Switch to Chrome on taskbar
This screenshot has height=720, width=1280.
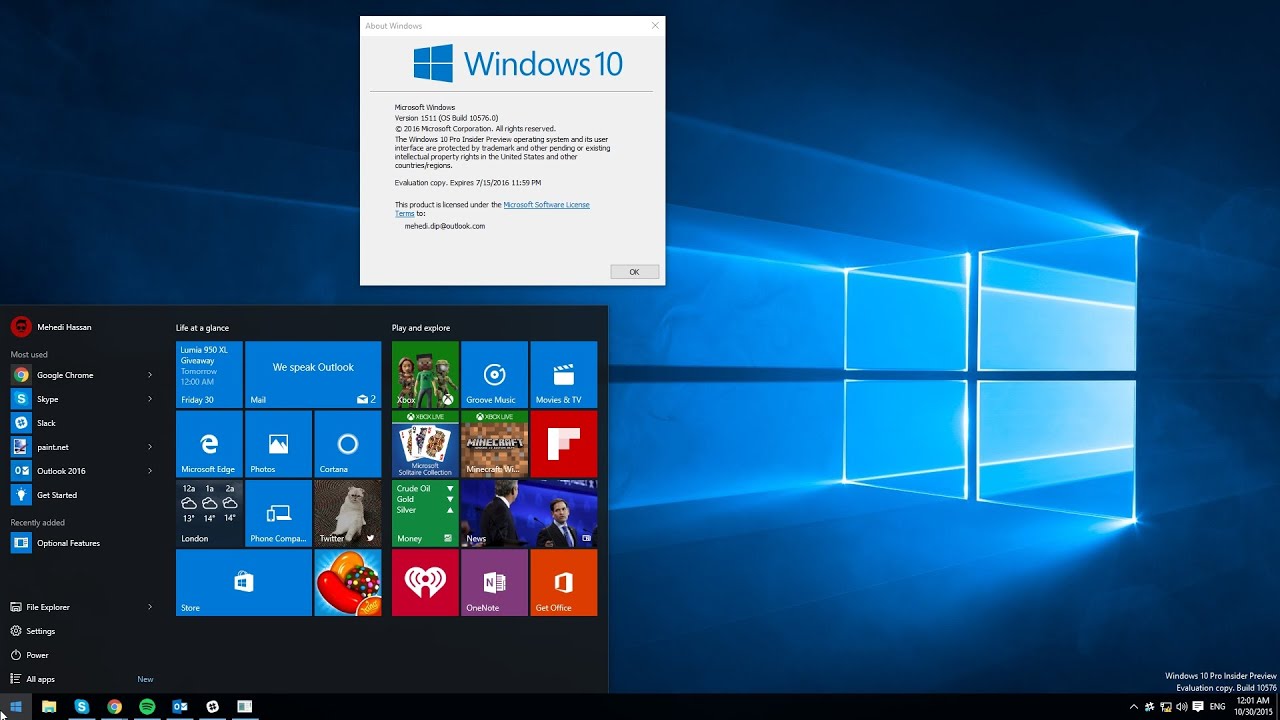click(x=115, y=706)
